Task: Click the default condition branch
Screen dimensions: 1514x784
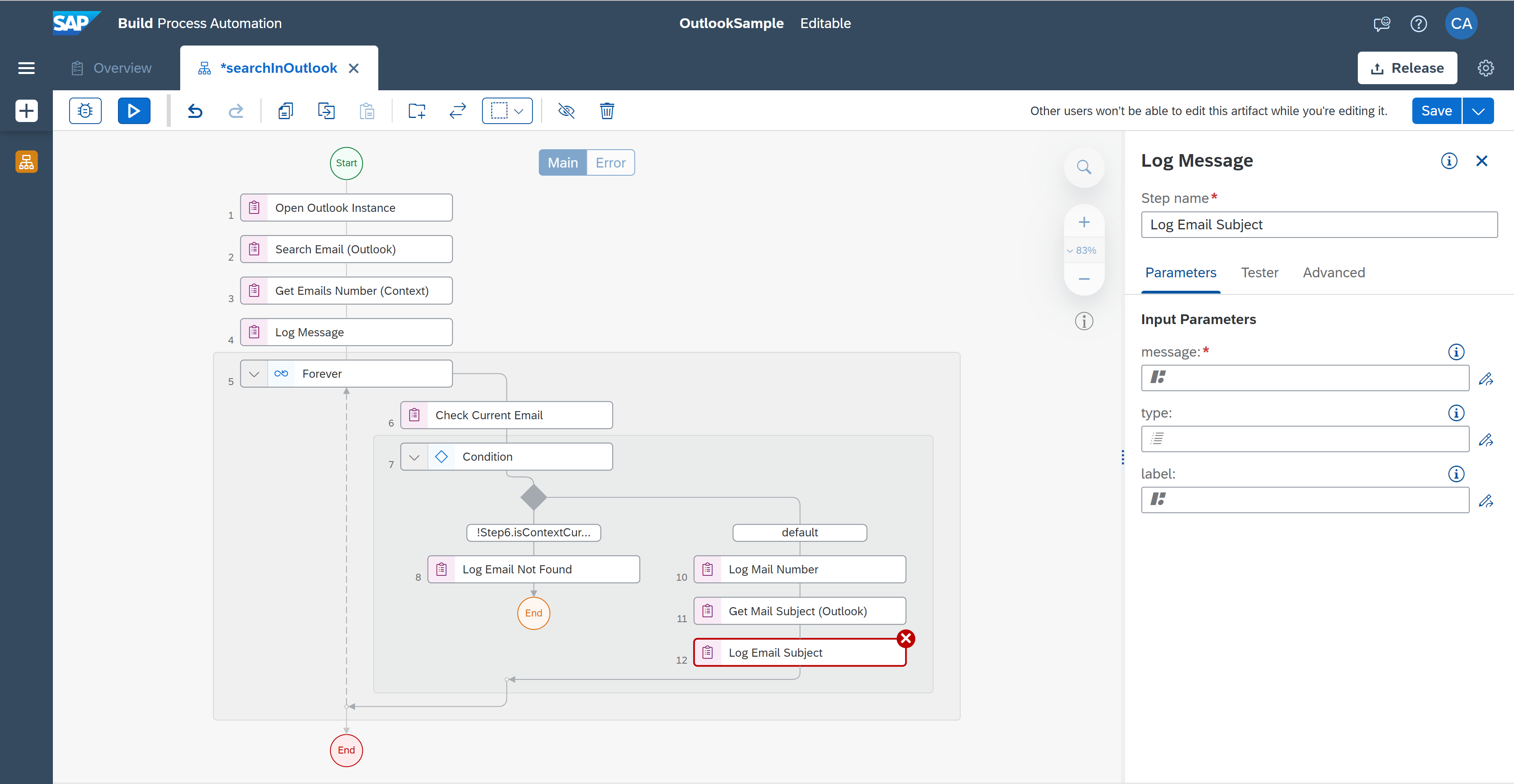Action: click(800, 532)
